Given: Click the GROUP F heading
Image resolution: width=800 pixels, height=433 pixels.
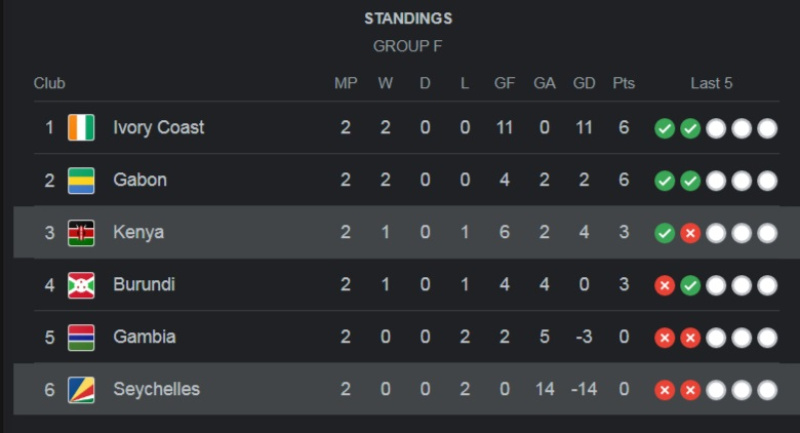Looking at the screenshot, I should coord(408,46).
